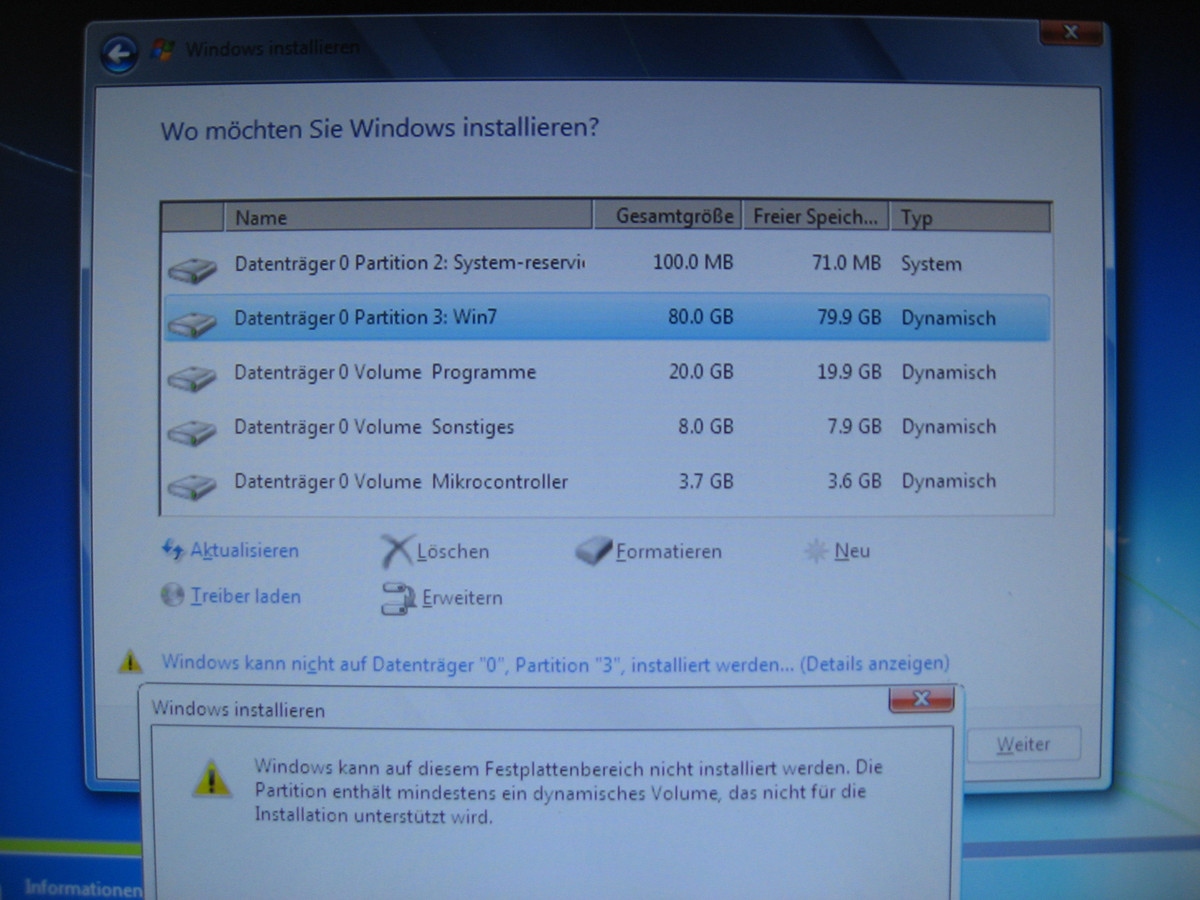Select Datenträger 0 Volume Programme row
Viewport: 1200px width, 900px height.
coord(607,372)
